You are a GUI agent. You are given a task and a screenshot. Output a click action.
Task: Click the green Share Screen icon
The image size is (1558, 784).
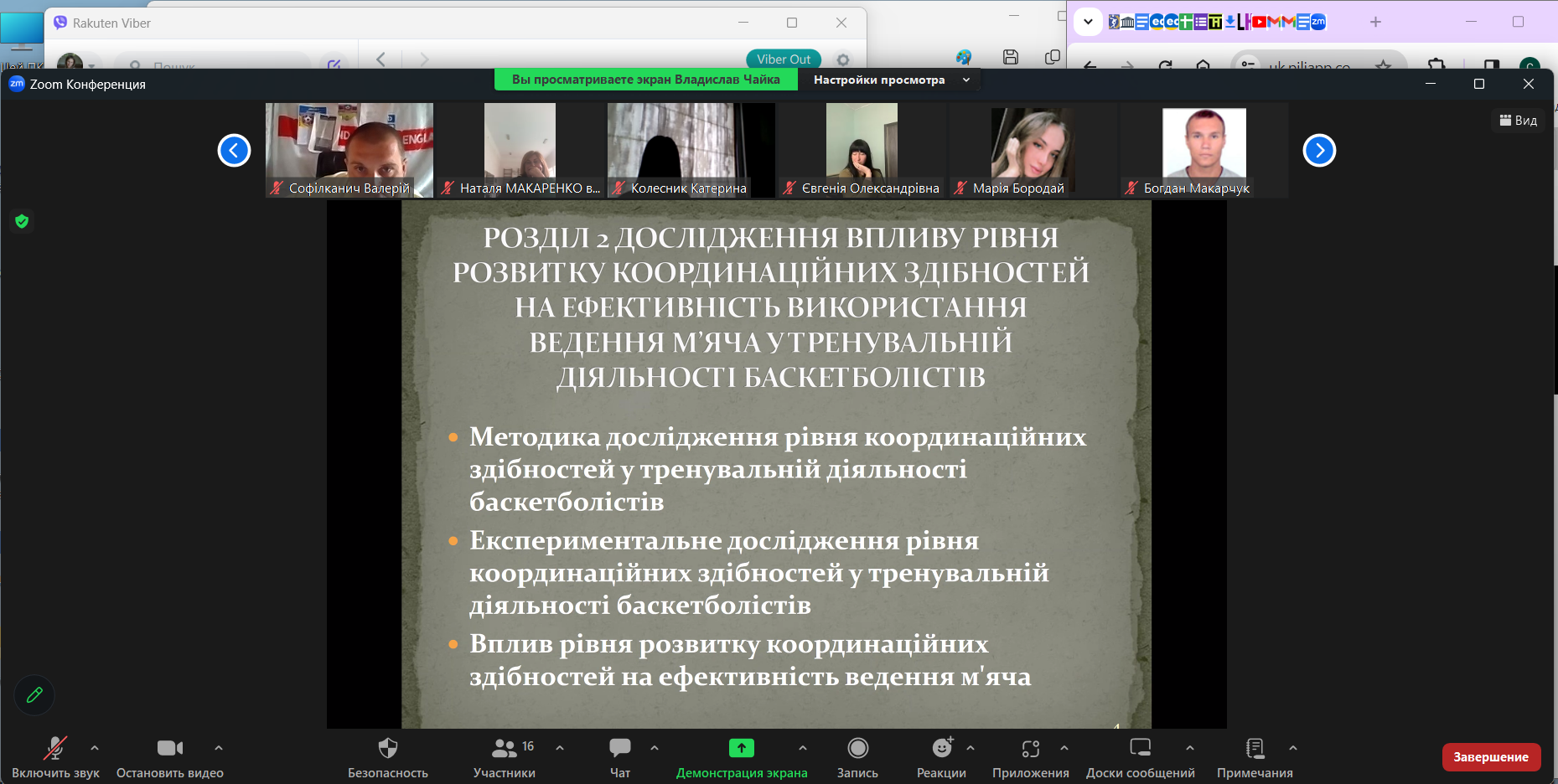pyautogui.click(x=741, y=748)
